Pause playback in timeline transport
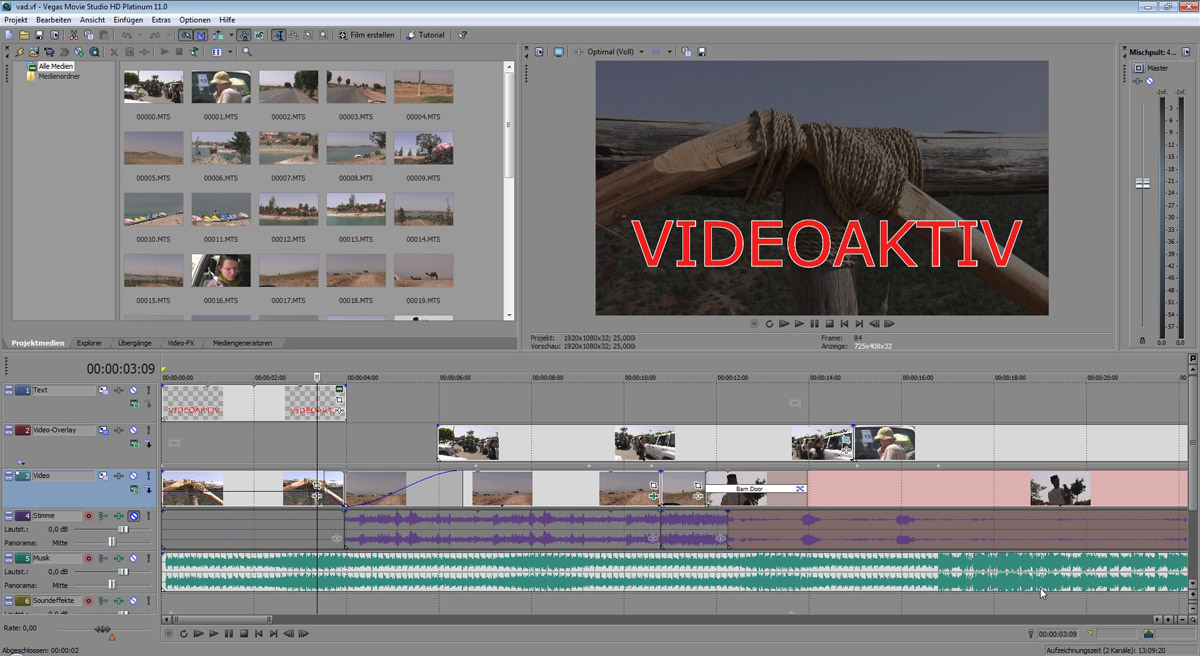The height and width of the screenshot is (656, 1200). click(229, 633)
